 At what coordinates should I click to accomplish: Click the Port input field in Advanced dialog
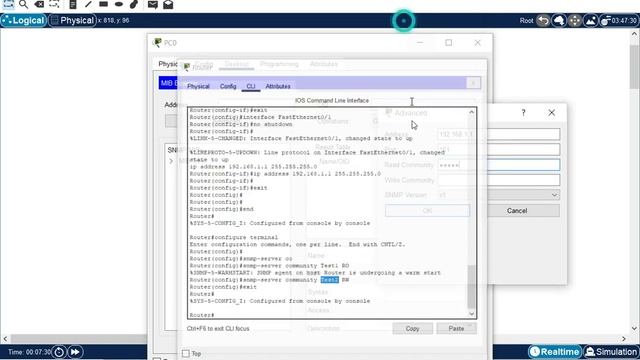click(498, 149)
